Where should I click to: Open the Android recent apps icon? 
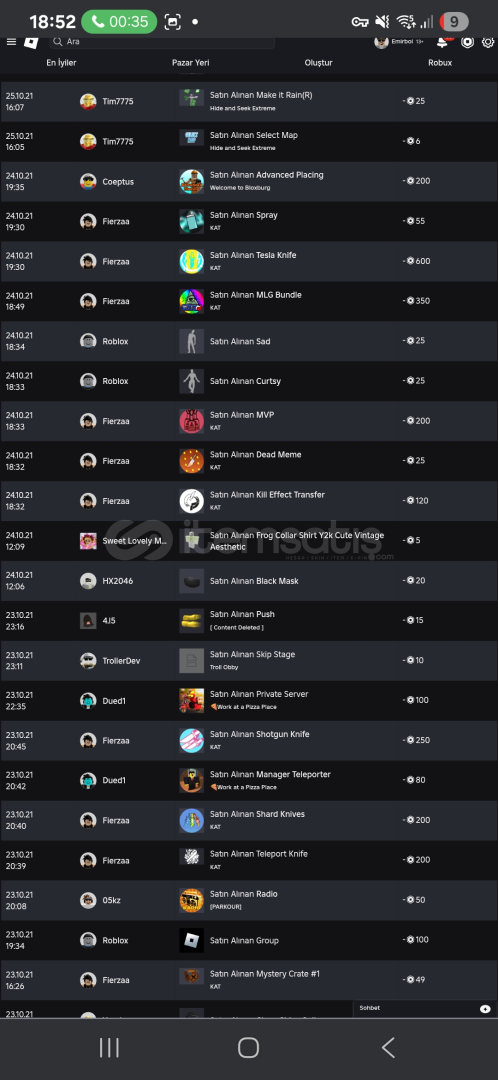[x=110, y=1048]
